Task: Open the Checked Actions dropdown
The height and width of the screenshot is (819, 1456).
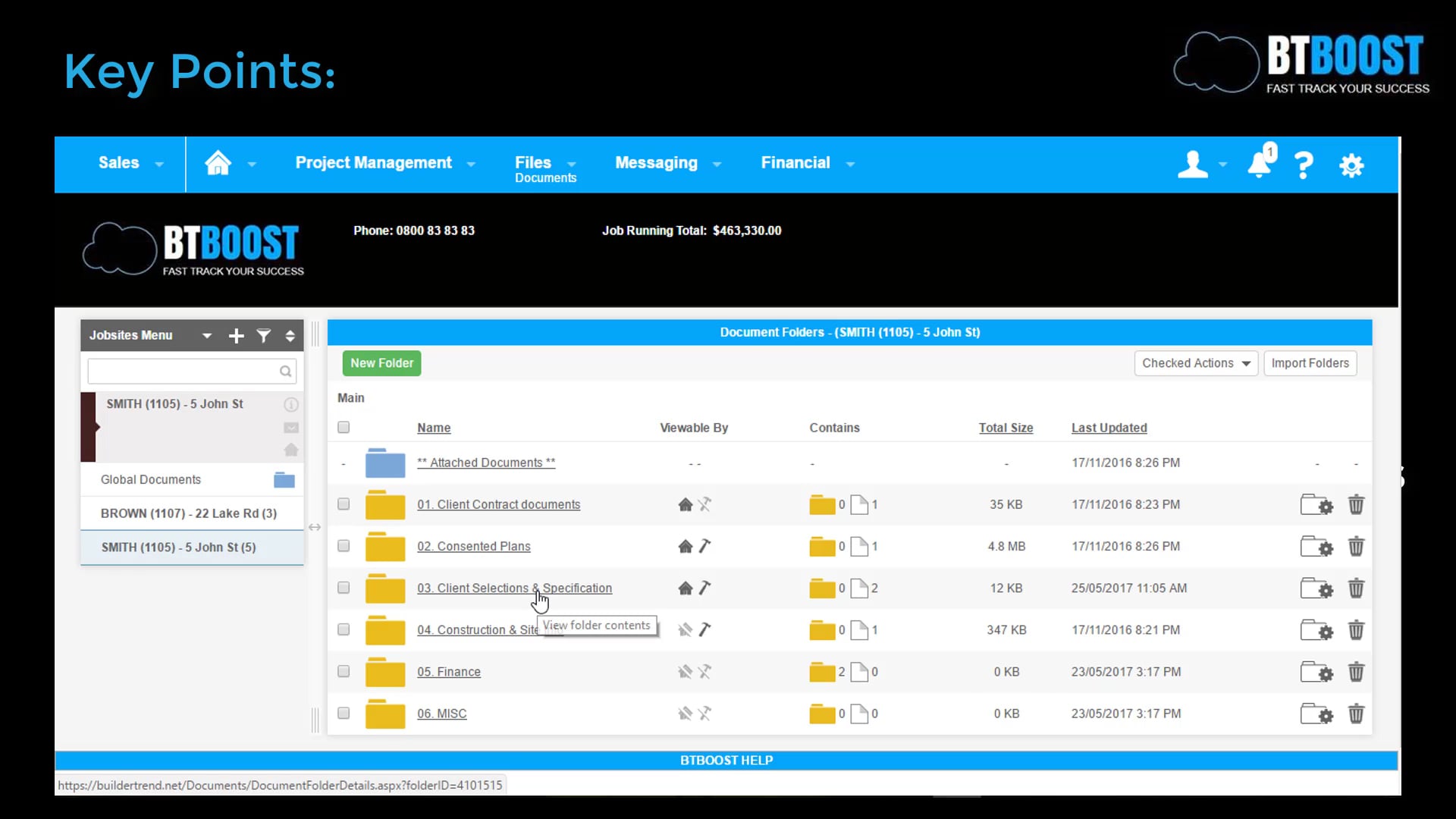Action: [1196, 363]
